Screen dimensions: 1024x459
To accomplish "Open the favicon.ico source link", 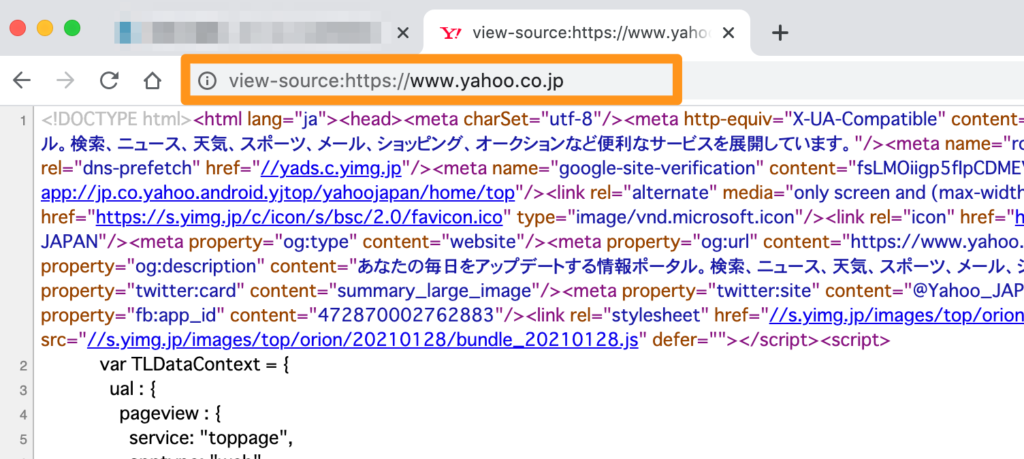I will click(x=281, y=215).
